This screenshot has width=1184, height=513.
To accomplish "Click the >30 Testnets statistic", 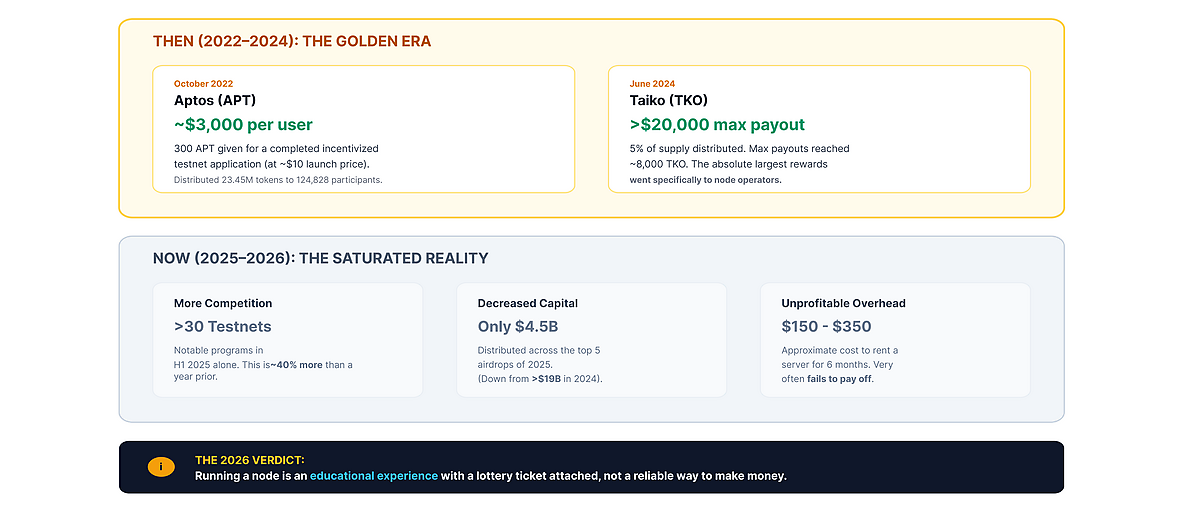I will (x=223, y=326).
